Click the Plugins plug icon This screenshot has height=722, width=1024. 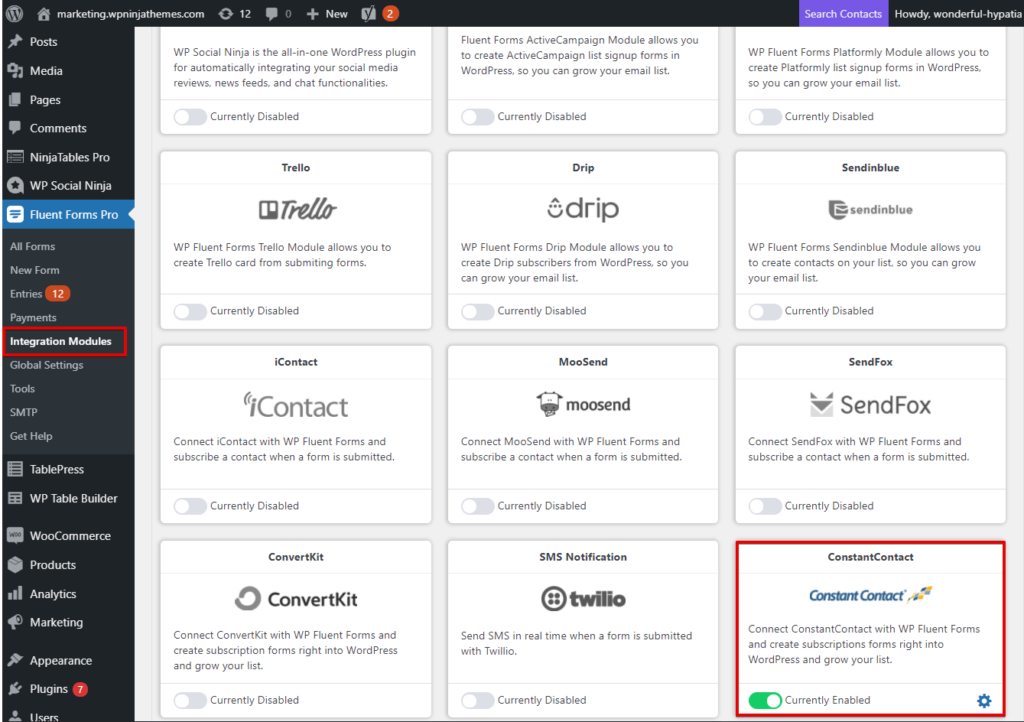[15, 689]
